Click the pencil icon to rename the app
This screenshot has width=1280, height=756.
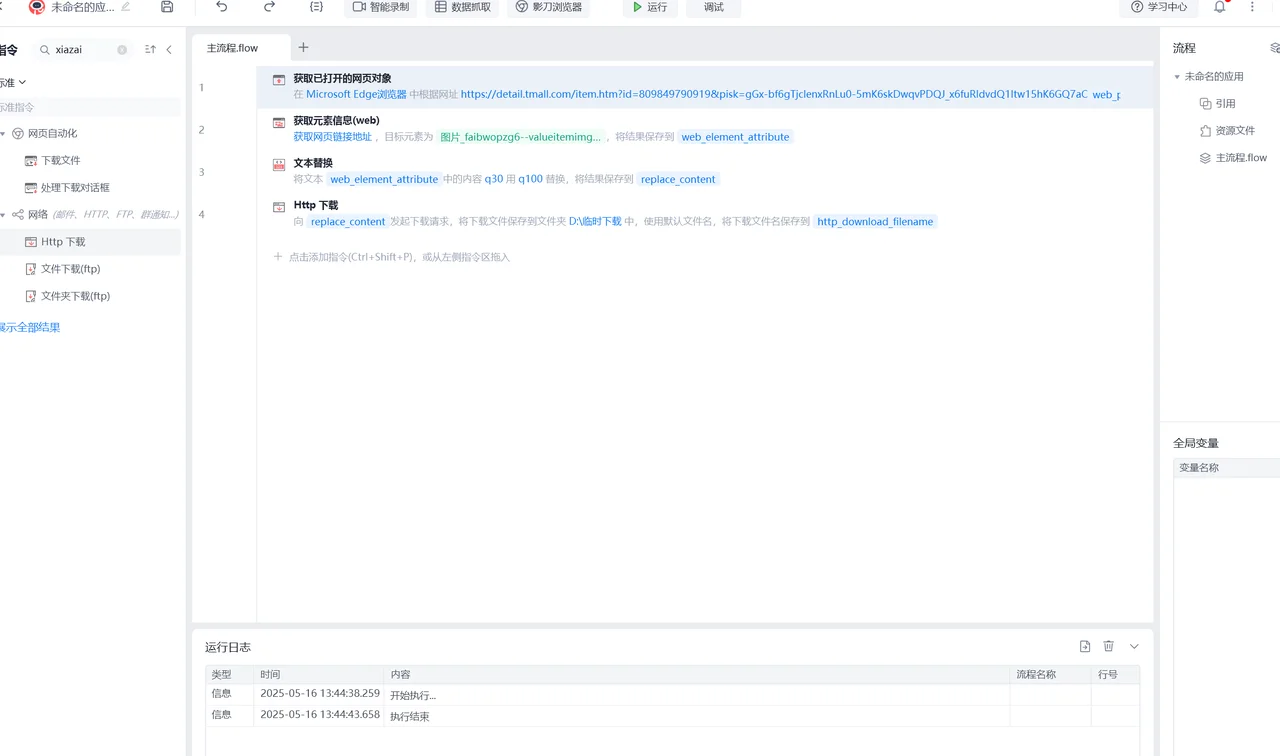[125, 7]
